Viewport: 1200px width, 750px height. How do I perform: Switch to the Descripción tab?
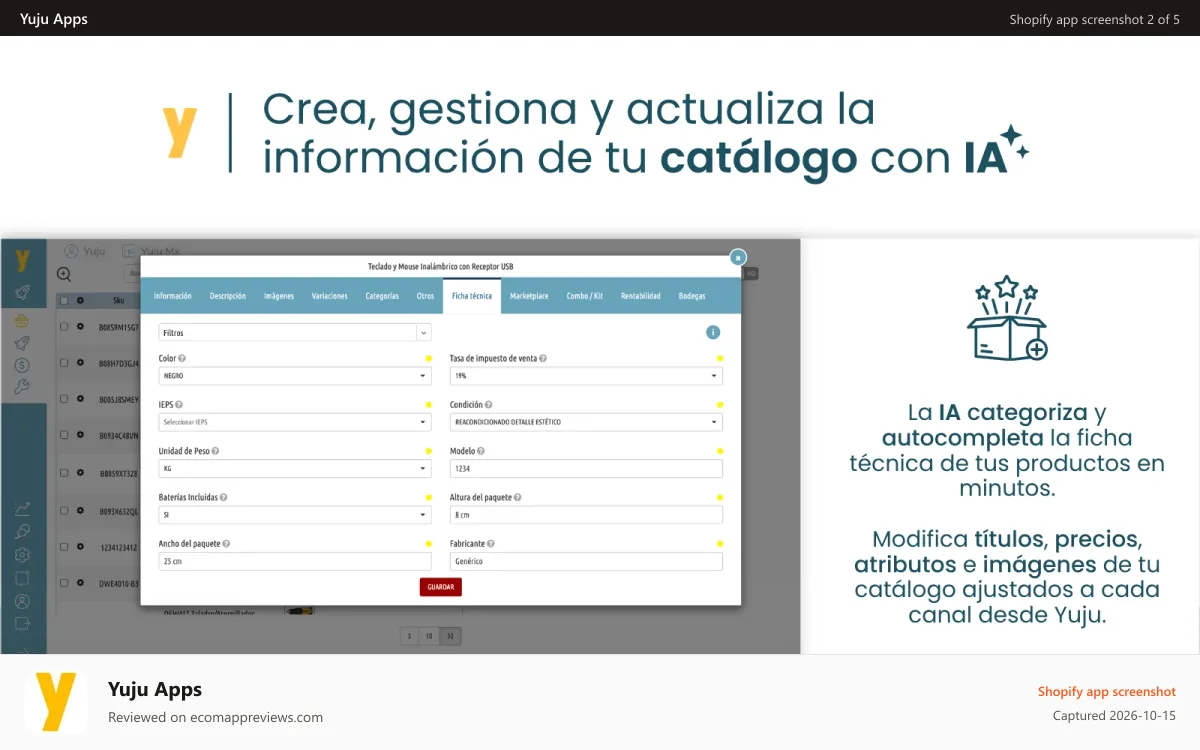pyautogui.click(x=227, y=296)
